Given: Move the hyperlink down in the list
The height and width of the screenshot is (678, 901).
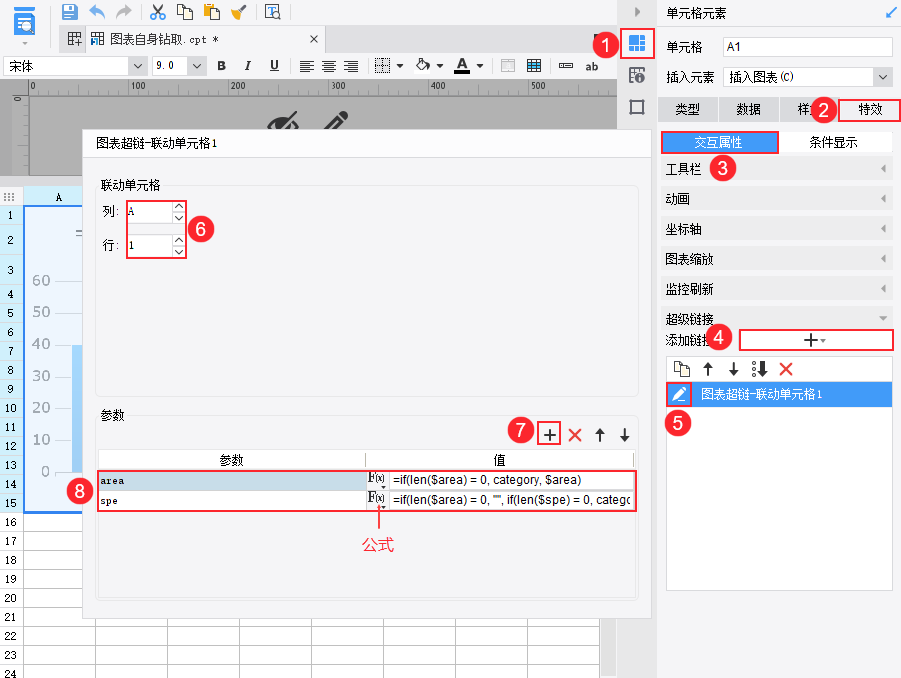Looking at the screenshot, I should 733,369.
